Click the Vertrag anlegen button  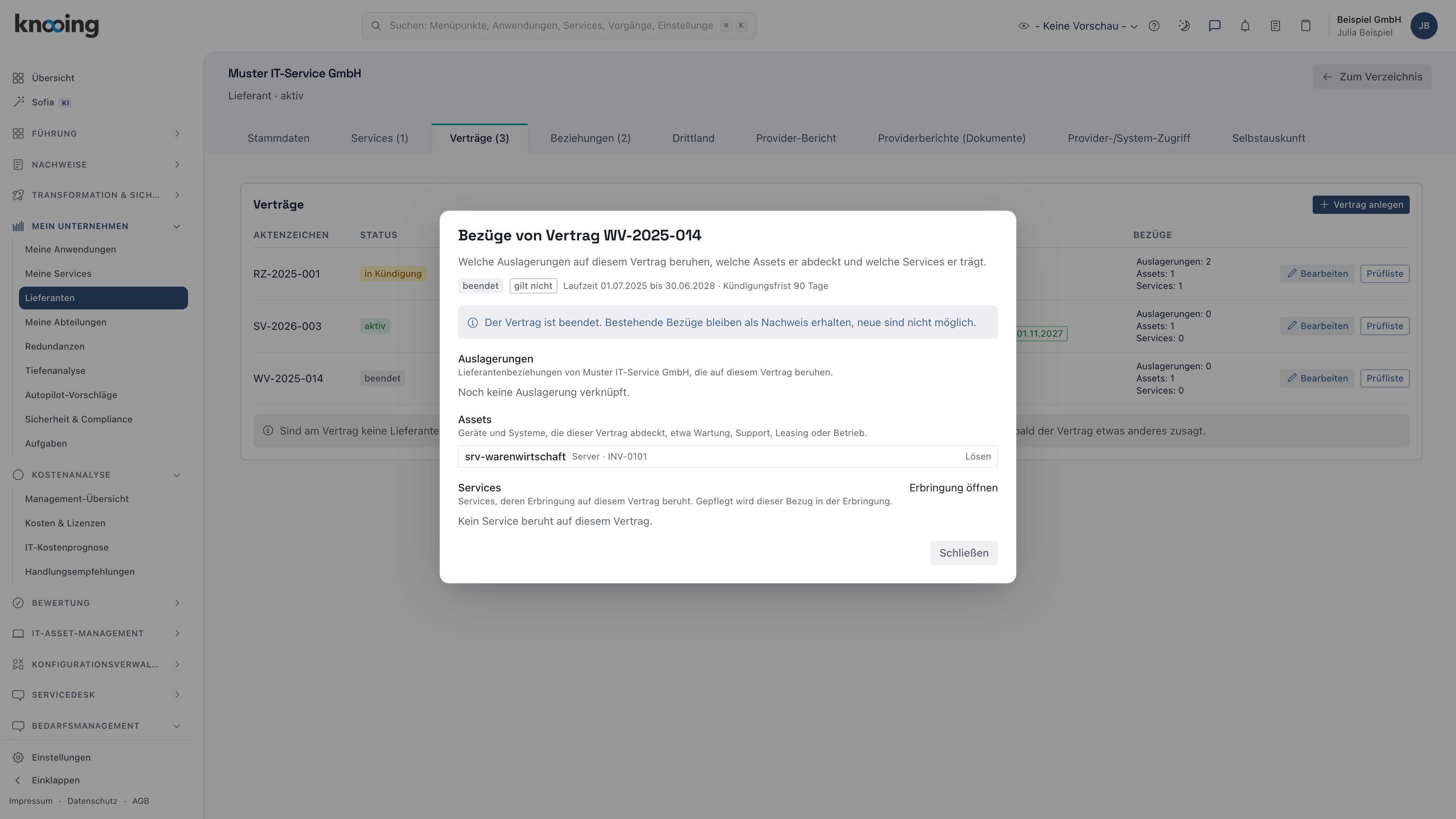pos(1360,205)
